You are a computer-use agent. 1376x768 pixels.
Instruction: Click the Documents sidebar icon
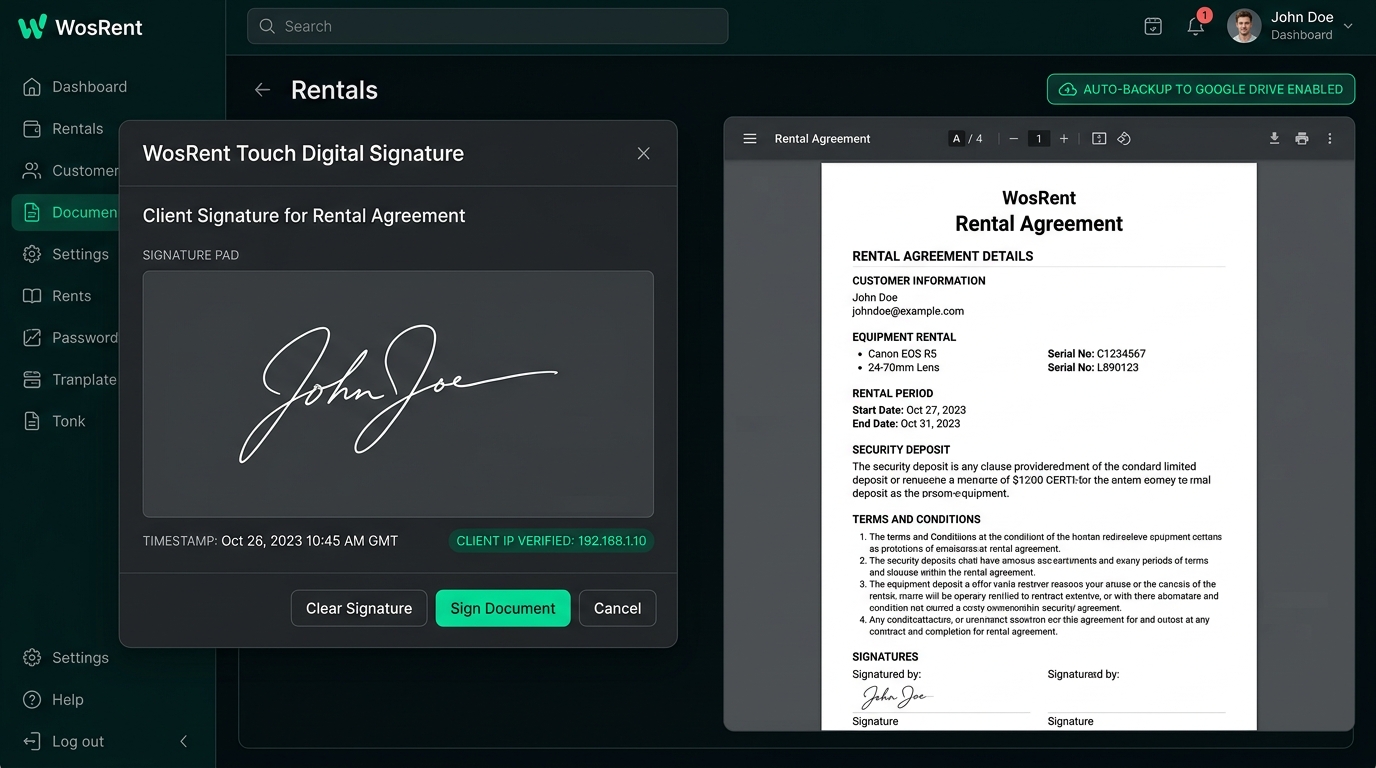(x=32, y=212)
